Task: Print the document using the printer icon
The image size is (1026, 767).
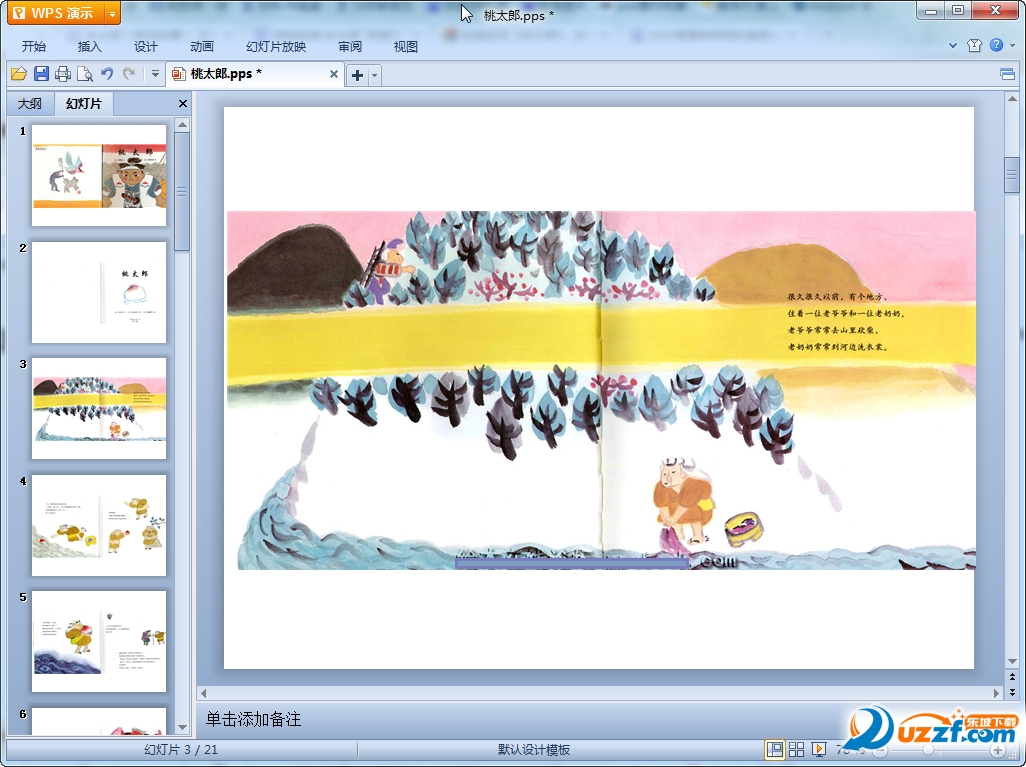Action: [63, 74]
